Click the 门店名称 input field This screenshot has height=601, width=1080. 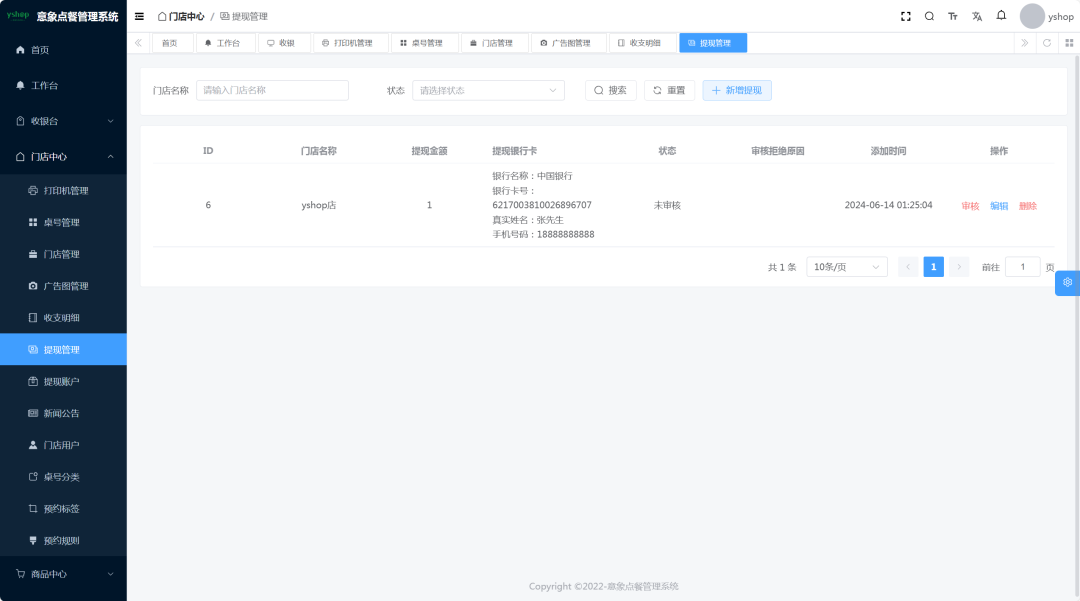coord(272,91)
